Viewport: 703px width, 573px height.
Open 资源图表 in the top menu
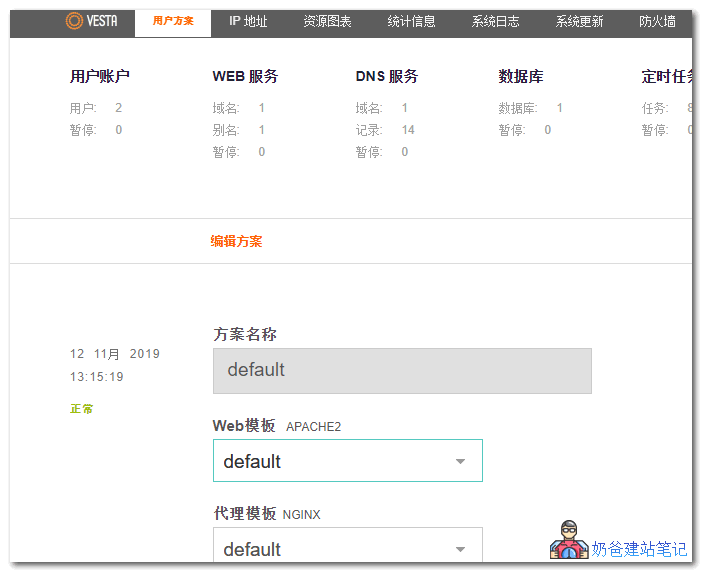point(327,21)
